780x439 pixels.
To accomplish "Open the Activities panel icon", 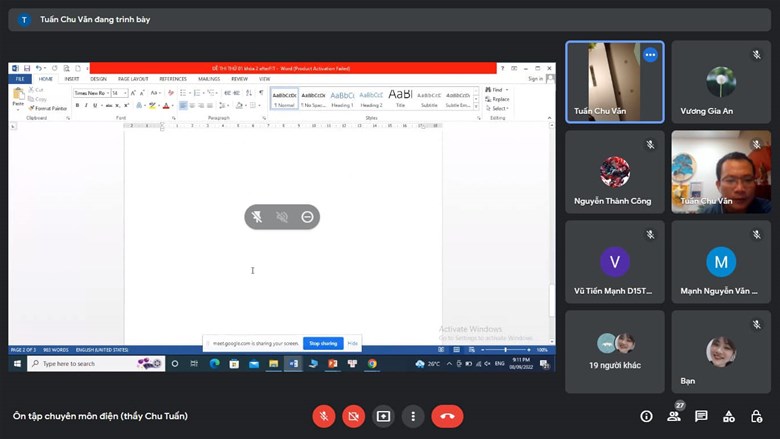I will pyautogui.click(x=729, y=416).
